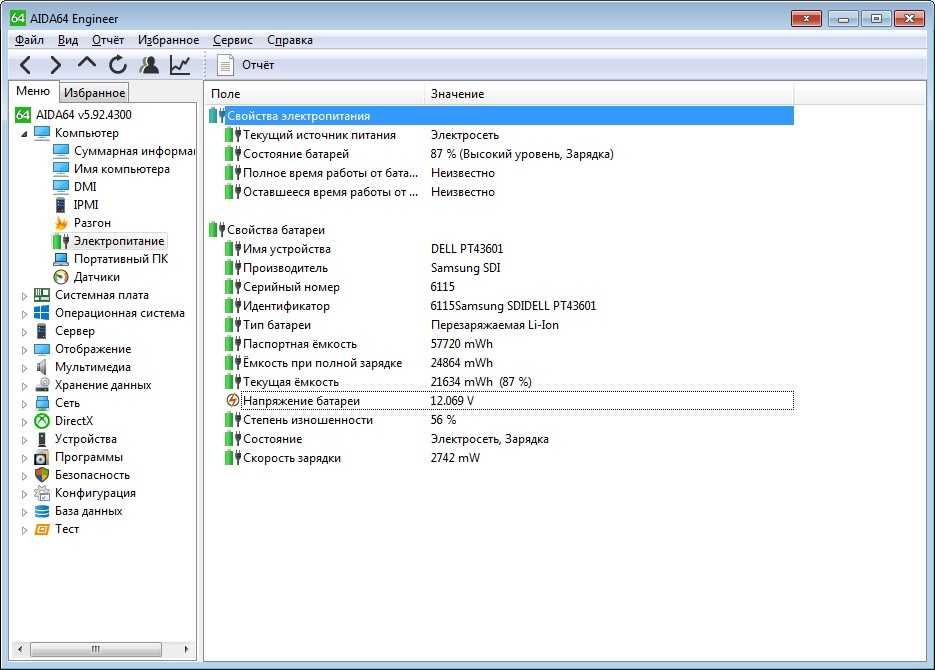This screenshot has width=935, height=670.
Task: Open the Сервис menu
Action: (x=233, y=40)
